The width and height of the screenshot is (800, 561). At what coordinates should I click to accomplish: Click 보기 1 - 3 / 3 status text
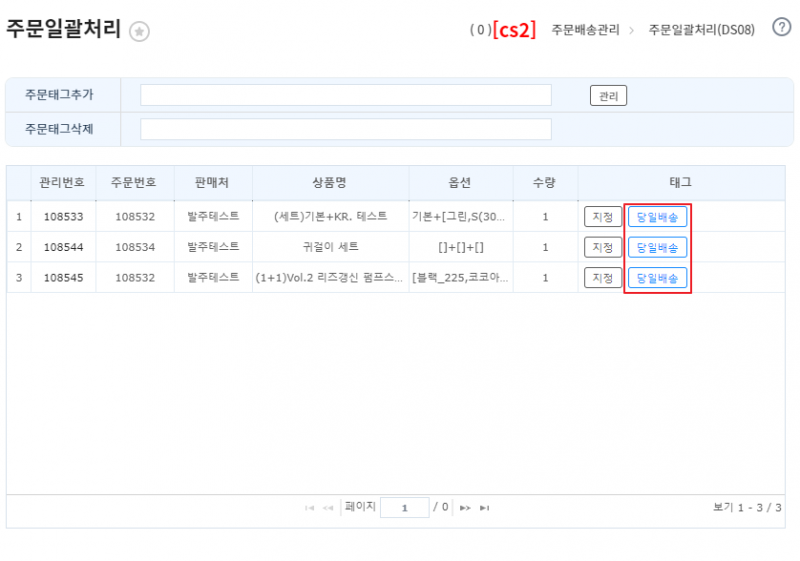point(747,507)
